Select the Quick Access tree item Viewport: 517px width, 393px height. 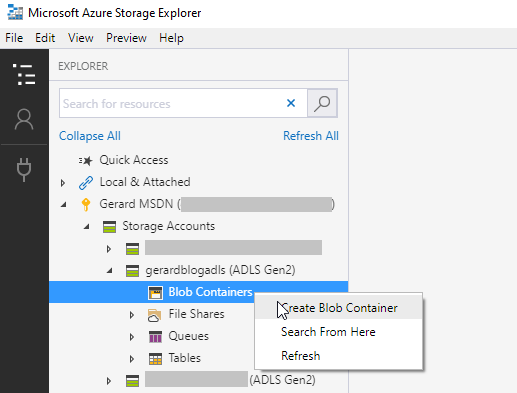point(134,160)
